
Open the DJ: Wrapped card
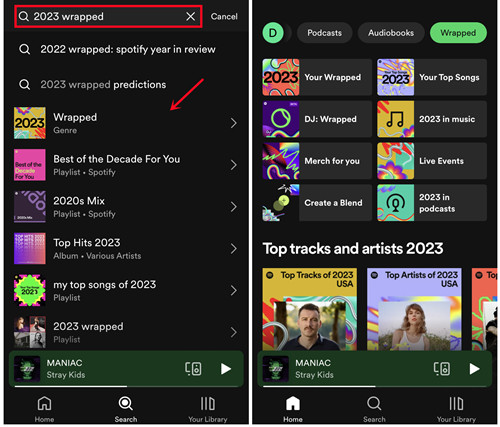pyautogui.click(x=317, y=119)
